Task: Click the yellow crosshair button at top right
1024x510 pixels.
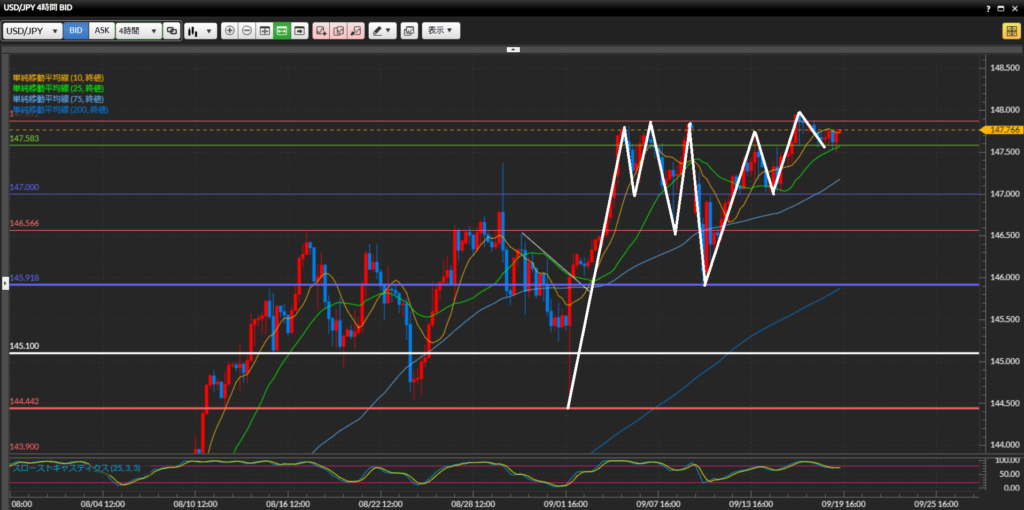Action: tap(1010, 31)
